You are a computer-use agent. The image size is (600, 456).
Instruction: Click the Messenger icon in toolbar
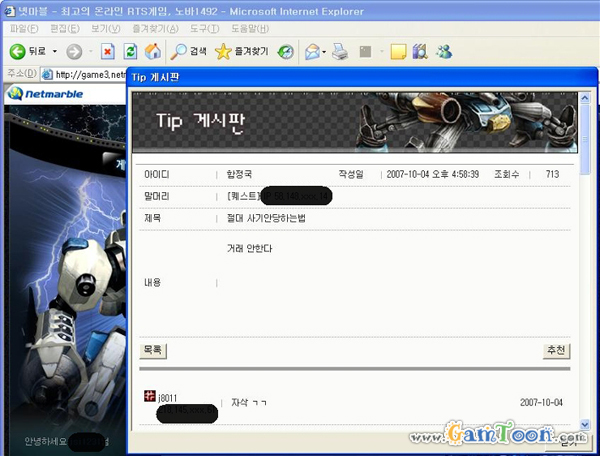click(444, 51)
